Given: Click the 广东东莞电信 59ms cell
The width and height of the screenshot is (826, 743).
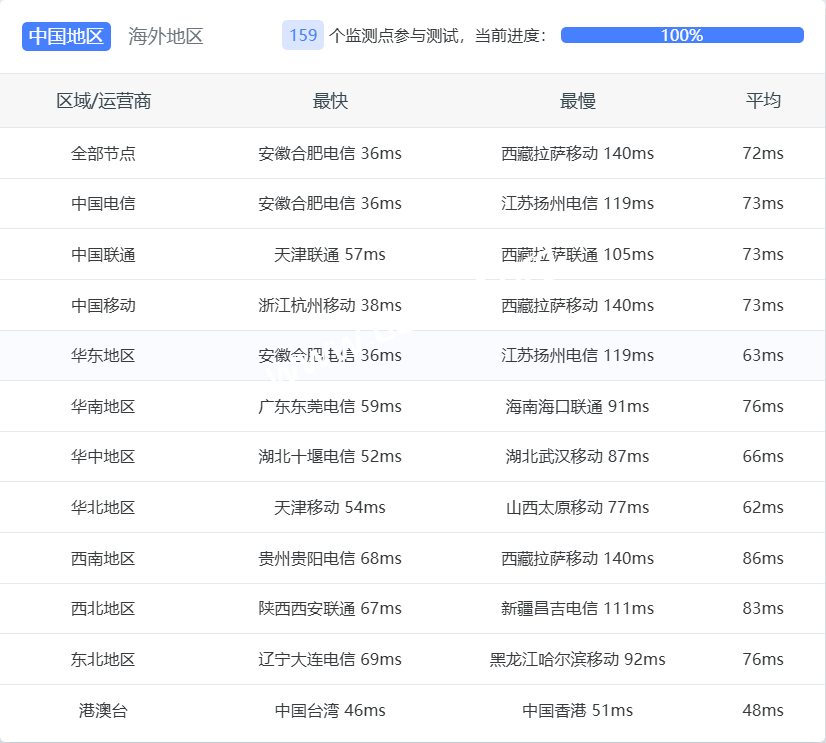Looking at the screenshot, I should tap(330, 406).
